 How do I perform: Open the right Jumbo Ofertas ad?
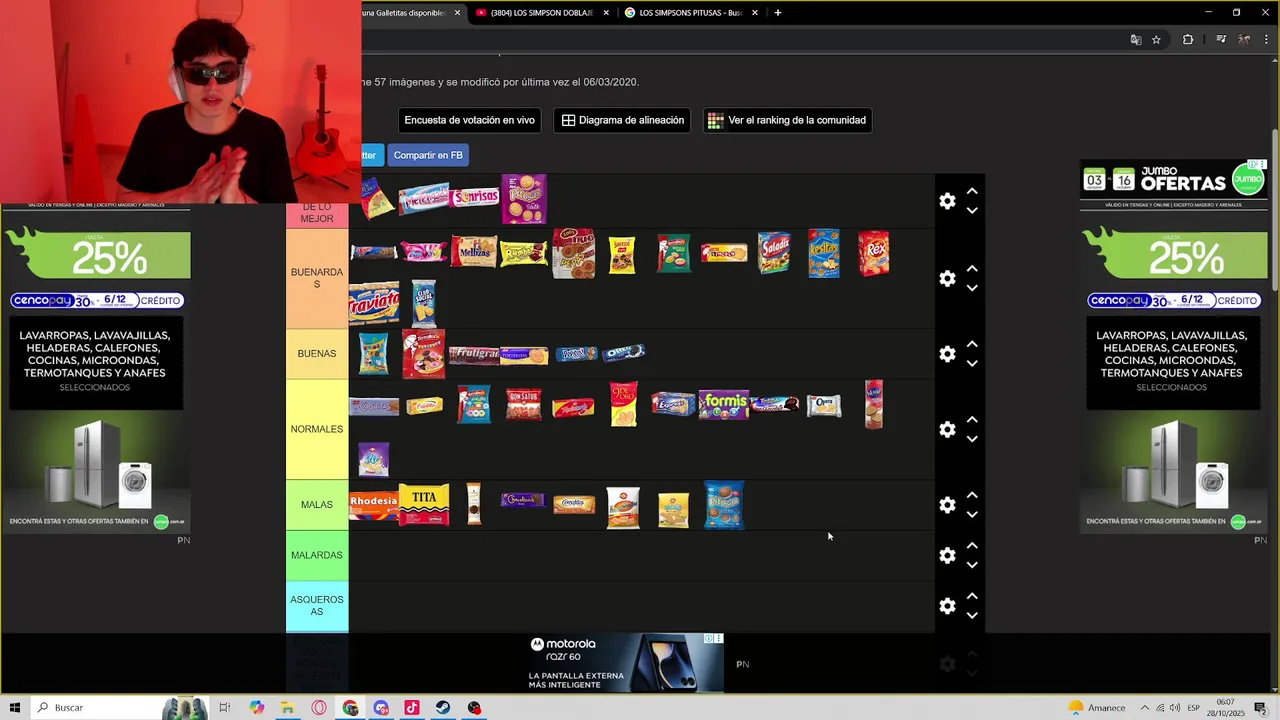pyautogui.click(x=1173, y=346)
